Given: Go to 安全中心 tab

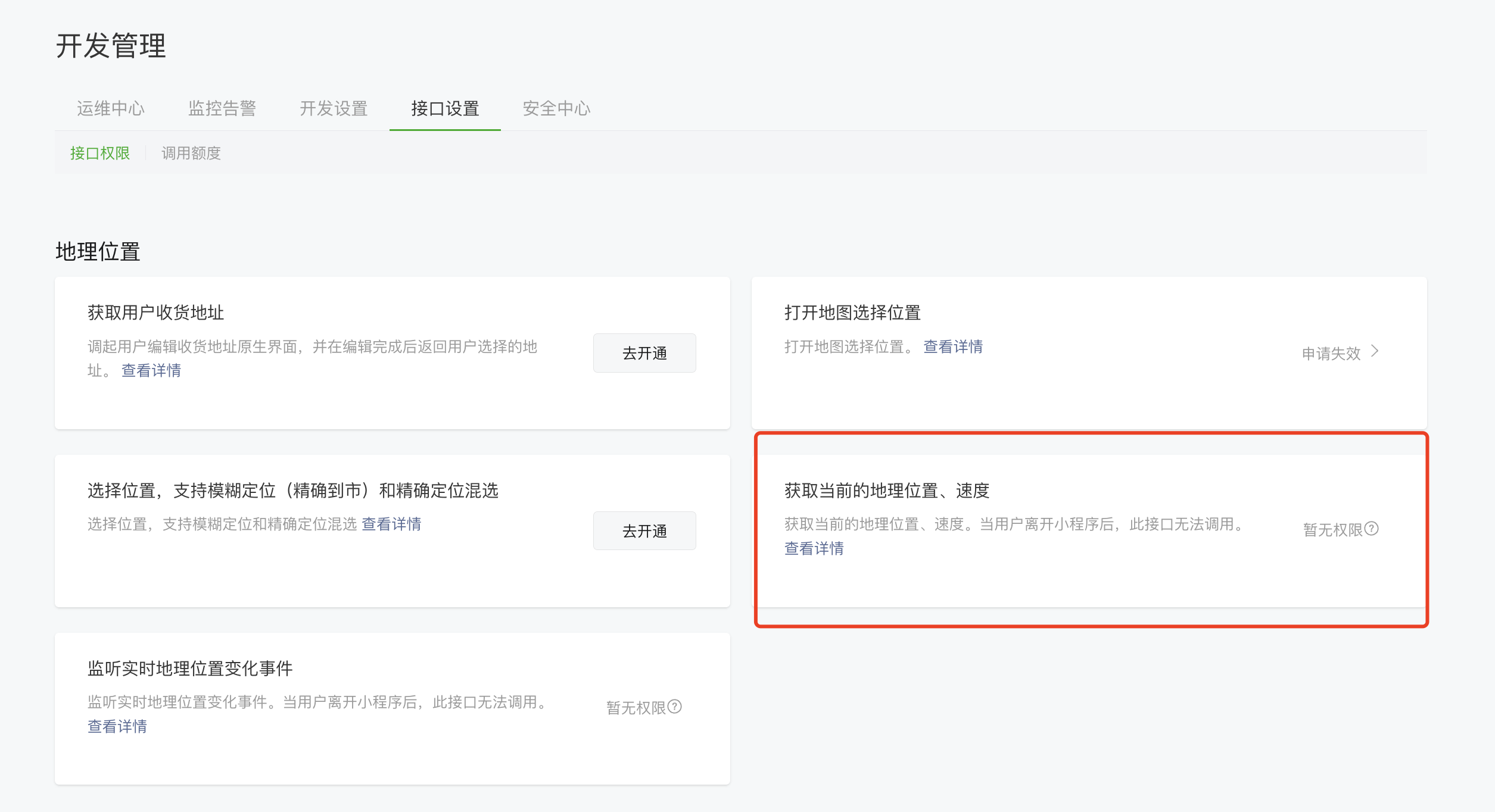Looking at the screenshot, I should 556,108.
